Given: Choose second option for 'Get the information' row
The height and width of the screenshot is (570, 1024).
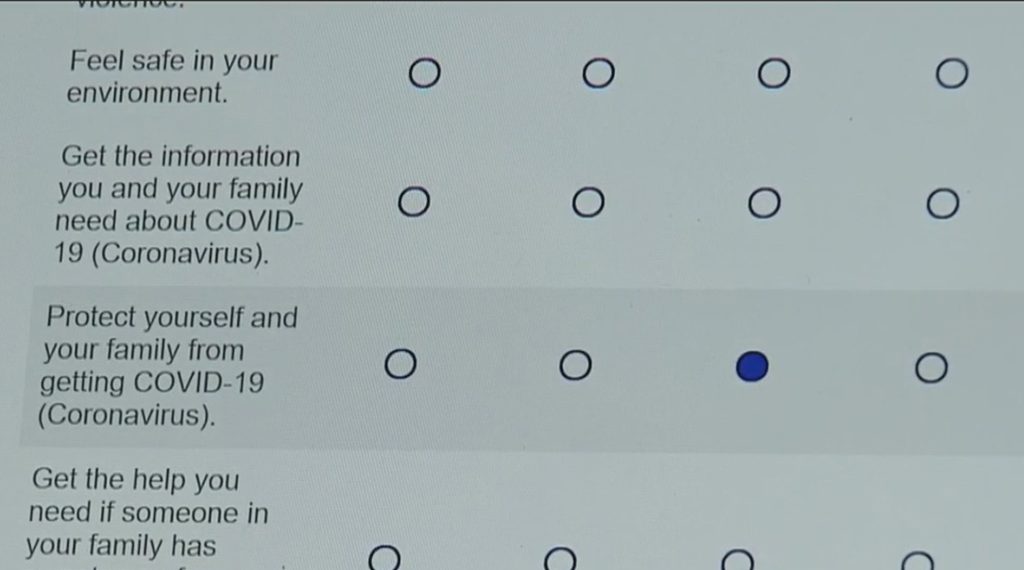Looking at the screenshot, I should 588,203.
